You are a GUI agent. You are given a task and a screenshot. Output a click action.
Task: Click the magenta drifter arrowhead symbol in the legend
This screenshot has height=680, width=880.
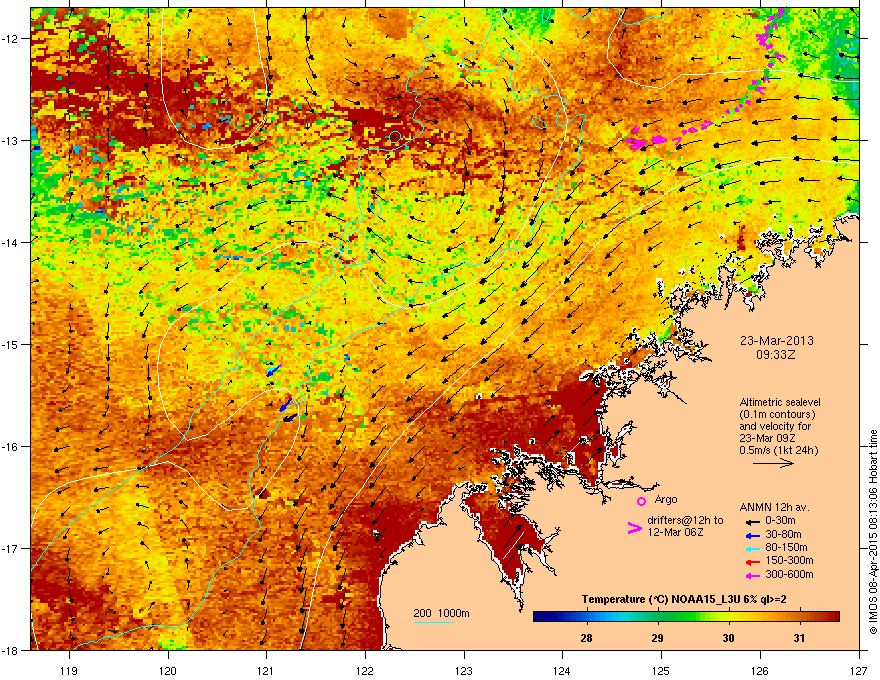point(634,528)
